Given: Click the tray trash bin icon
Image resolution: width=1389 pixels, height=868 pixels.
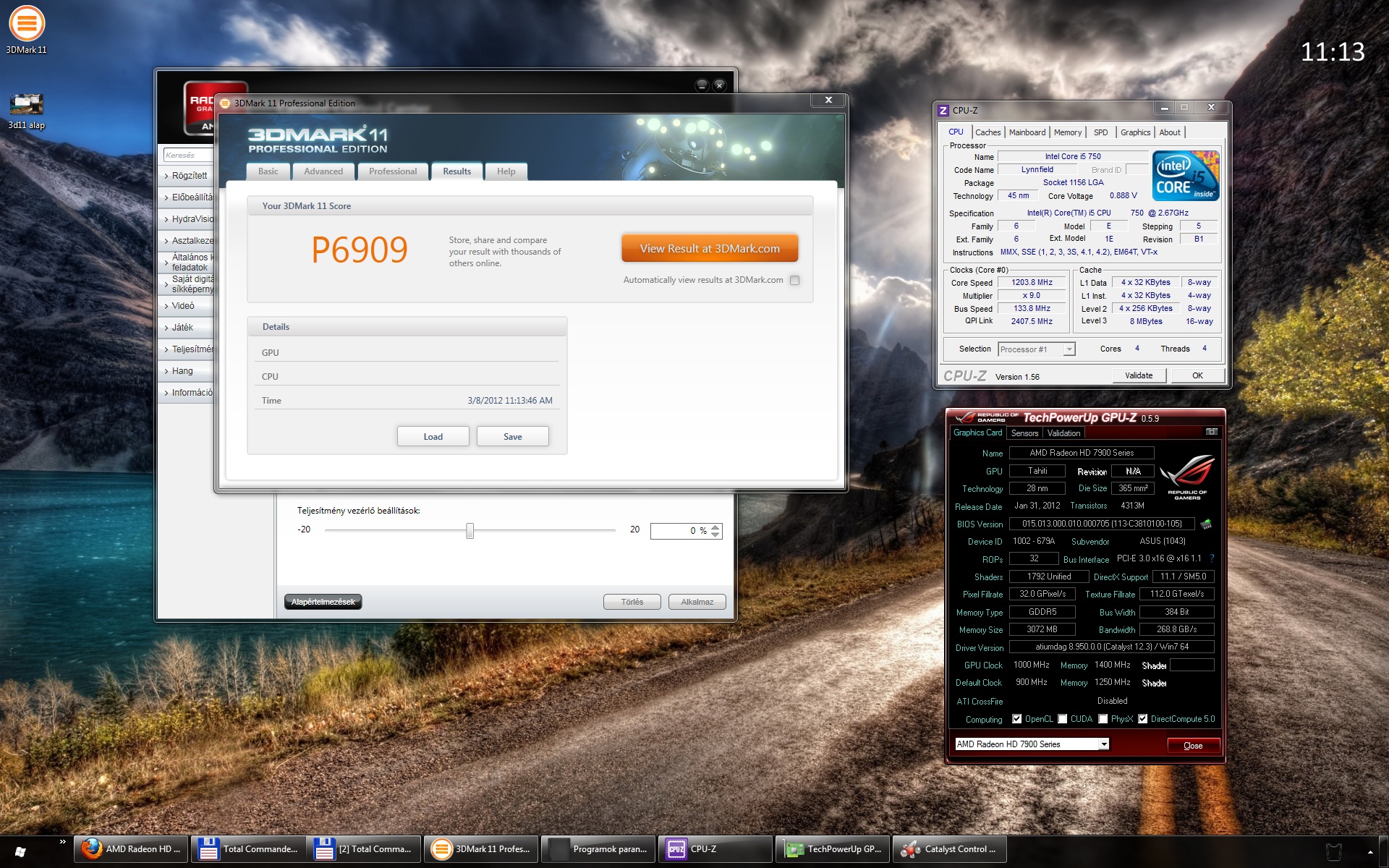Looking at the screenshot, I should 1333,851.
